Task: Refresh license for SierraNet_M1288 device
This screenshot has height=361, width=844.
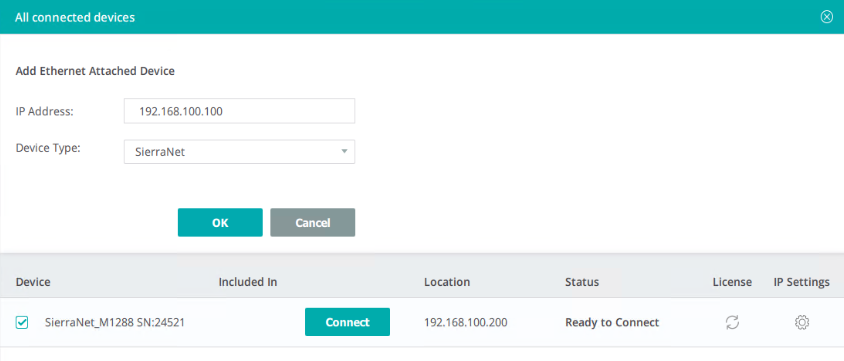Action: (x=732, y=322)
